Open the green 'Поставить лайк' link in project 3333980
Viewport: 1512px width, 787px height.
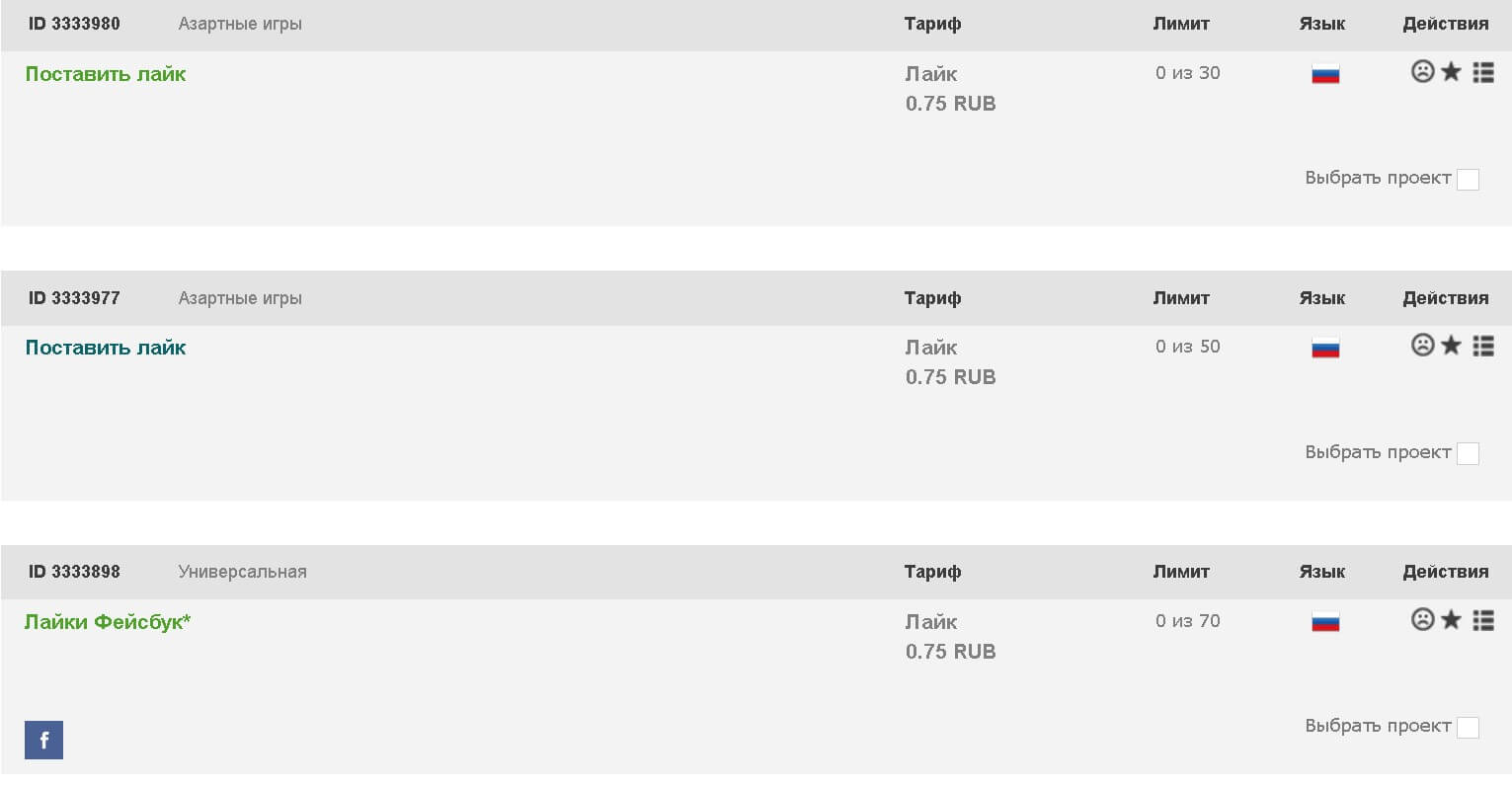tap(106, 74)
